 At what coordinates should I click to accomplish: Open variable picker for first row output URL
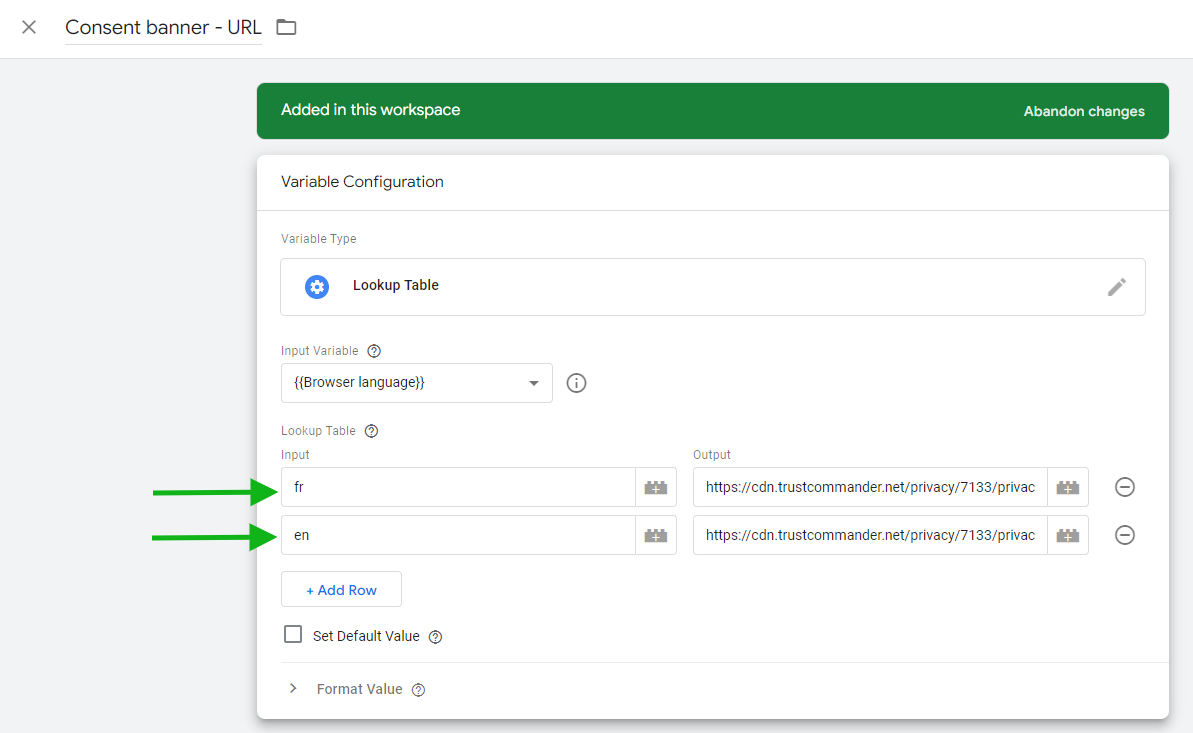click(1068, 488)
